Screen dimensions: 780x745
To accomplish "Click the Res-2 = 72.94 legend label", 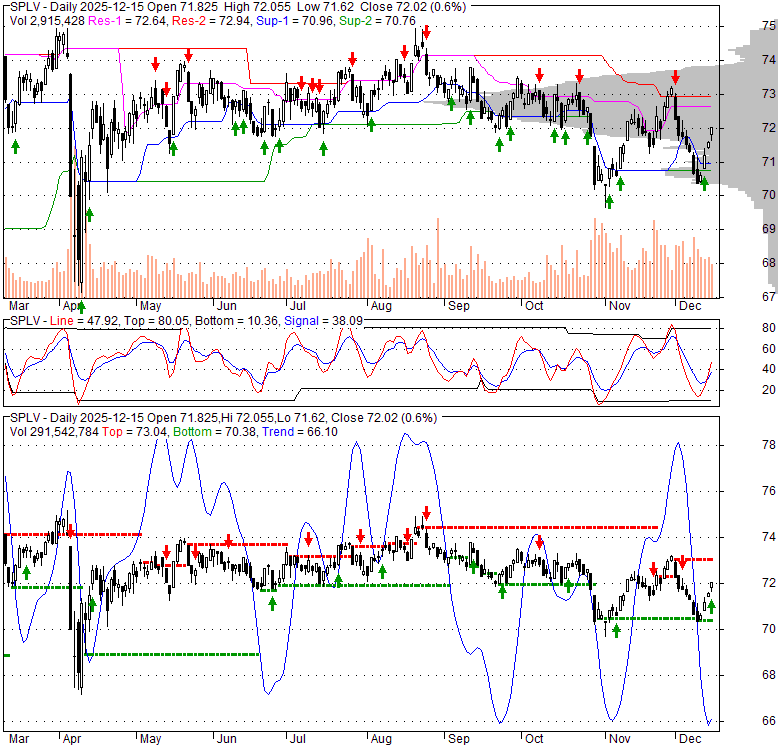I will click(211, 21).
